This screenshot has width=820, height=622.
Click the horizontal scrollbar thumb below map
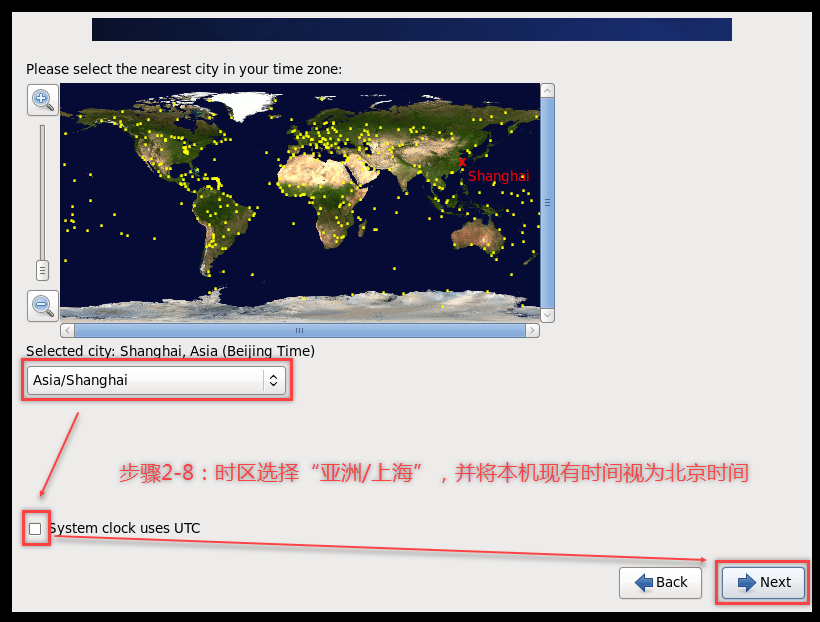(300, 331)
